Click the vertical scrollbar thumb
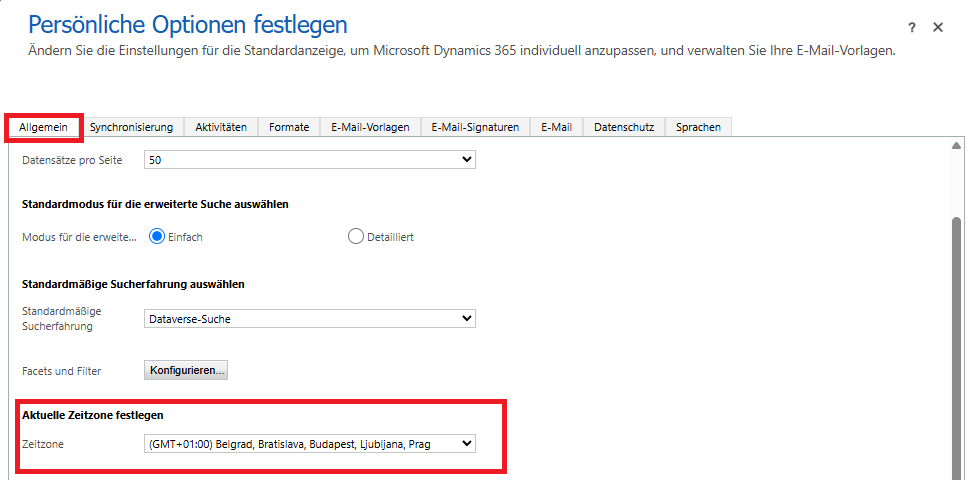Image resolution: width=968 pixels, height=480 pixels. click(x=957, y=340)
